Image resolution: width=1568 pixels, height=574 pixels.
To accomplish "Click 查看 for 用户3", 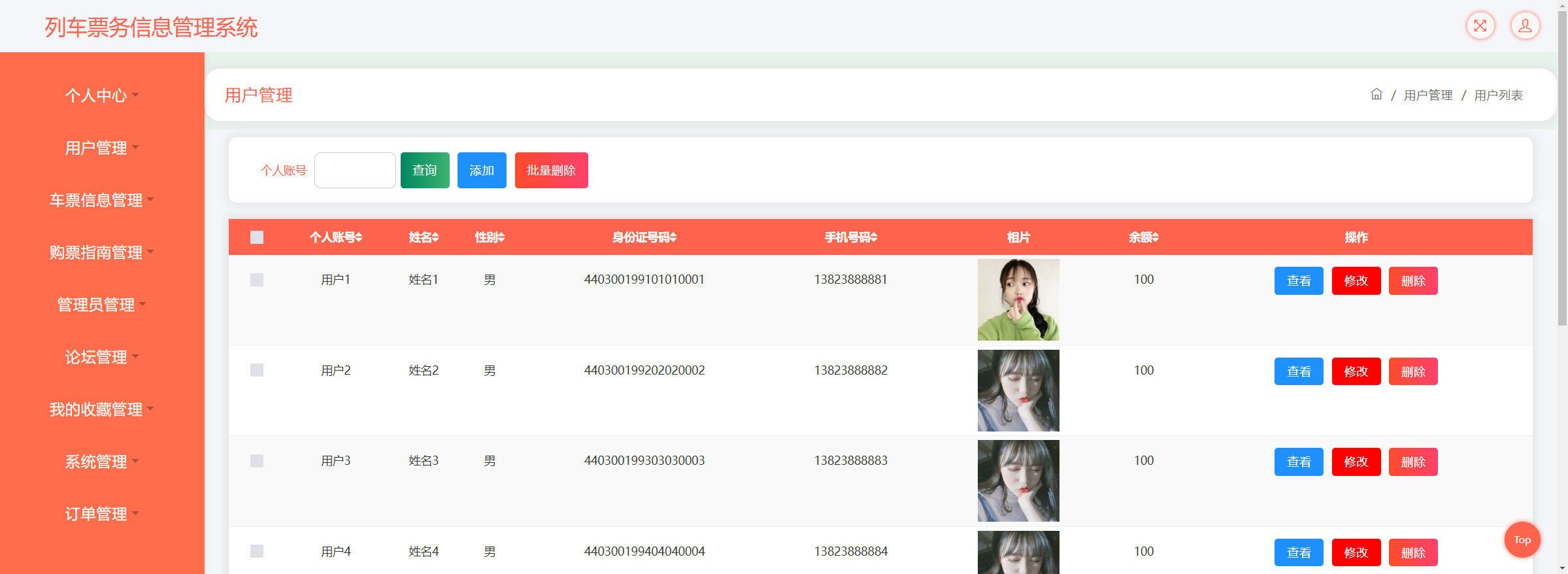I will (1299, 462).
